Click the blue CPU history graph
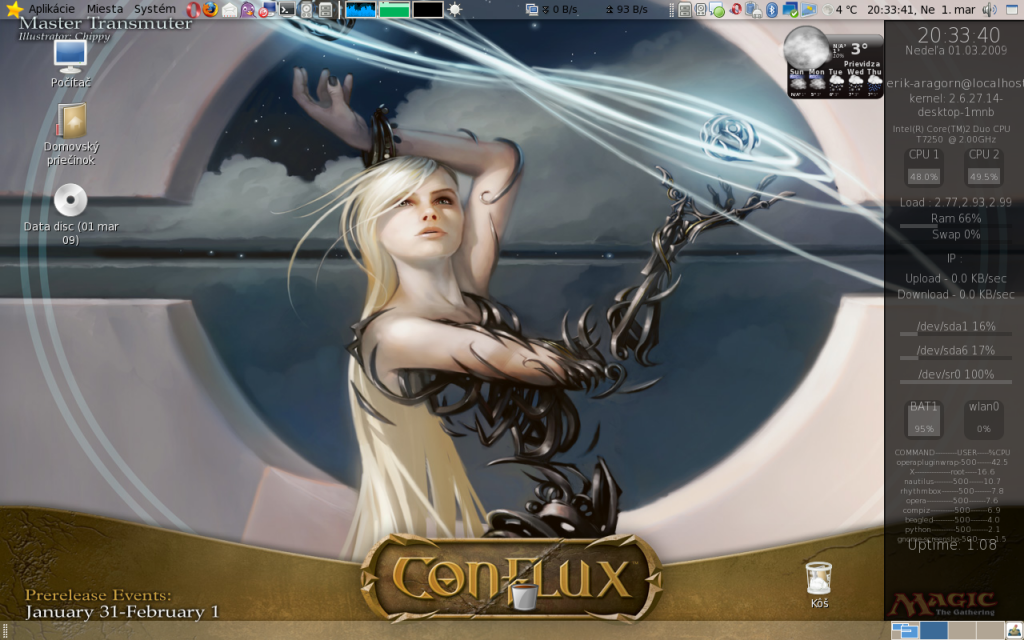 [x=360, y=9]
